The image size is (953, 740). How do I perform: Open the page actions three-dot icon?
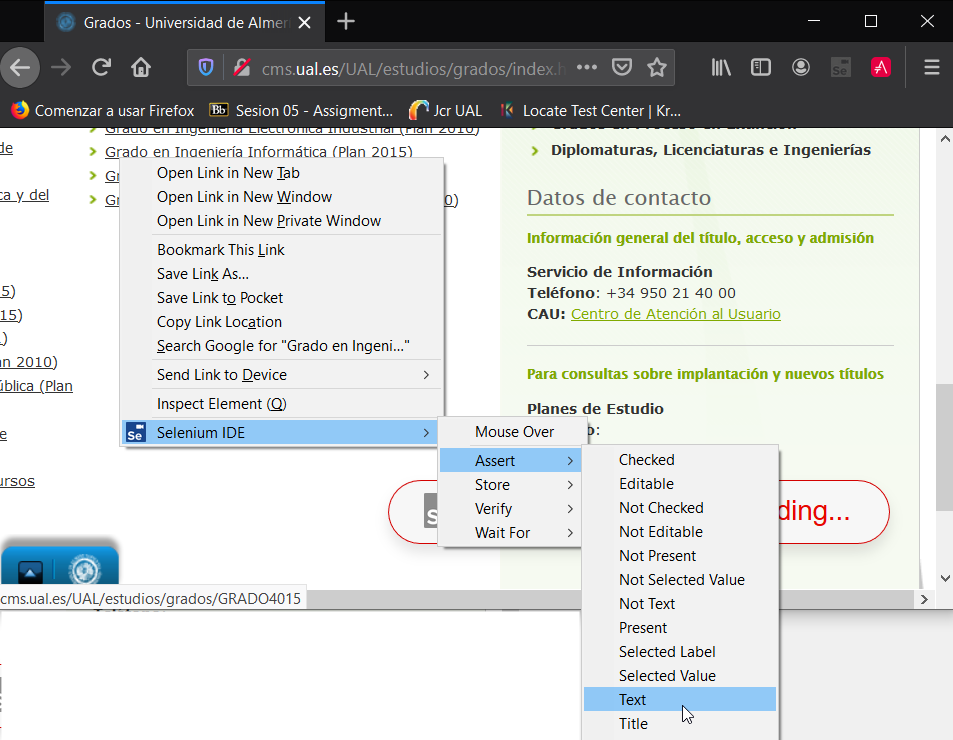586,67
